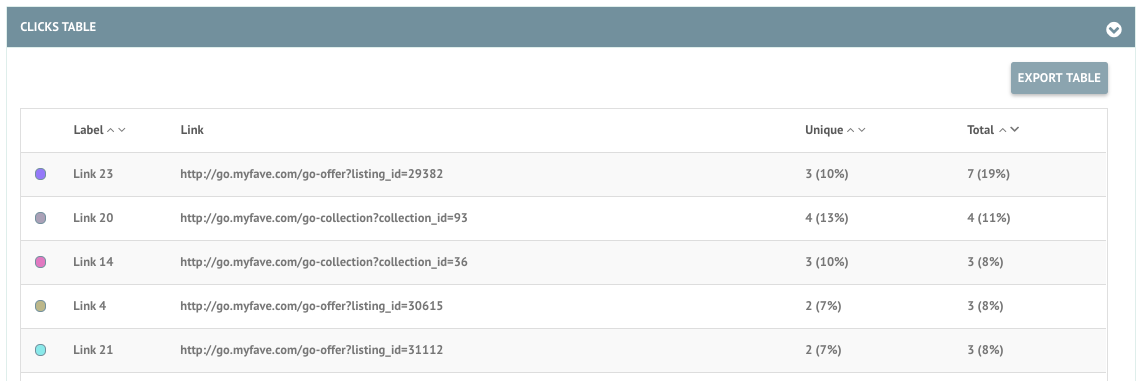Select the cyan Link 21 color swatch
The height and width of the screenshot is (381, 1141).
click(x=41, y=350)
